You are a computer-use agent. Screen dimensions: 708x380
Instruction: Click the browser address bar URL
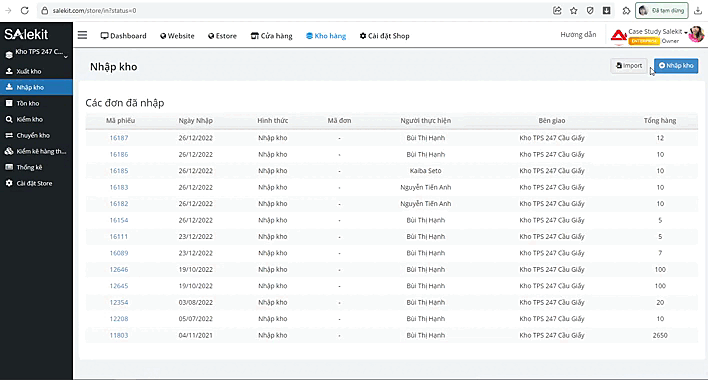pyautogui.click(x=94, y=10)
